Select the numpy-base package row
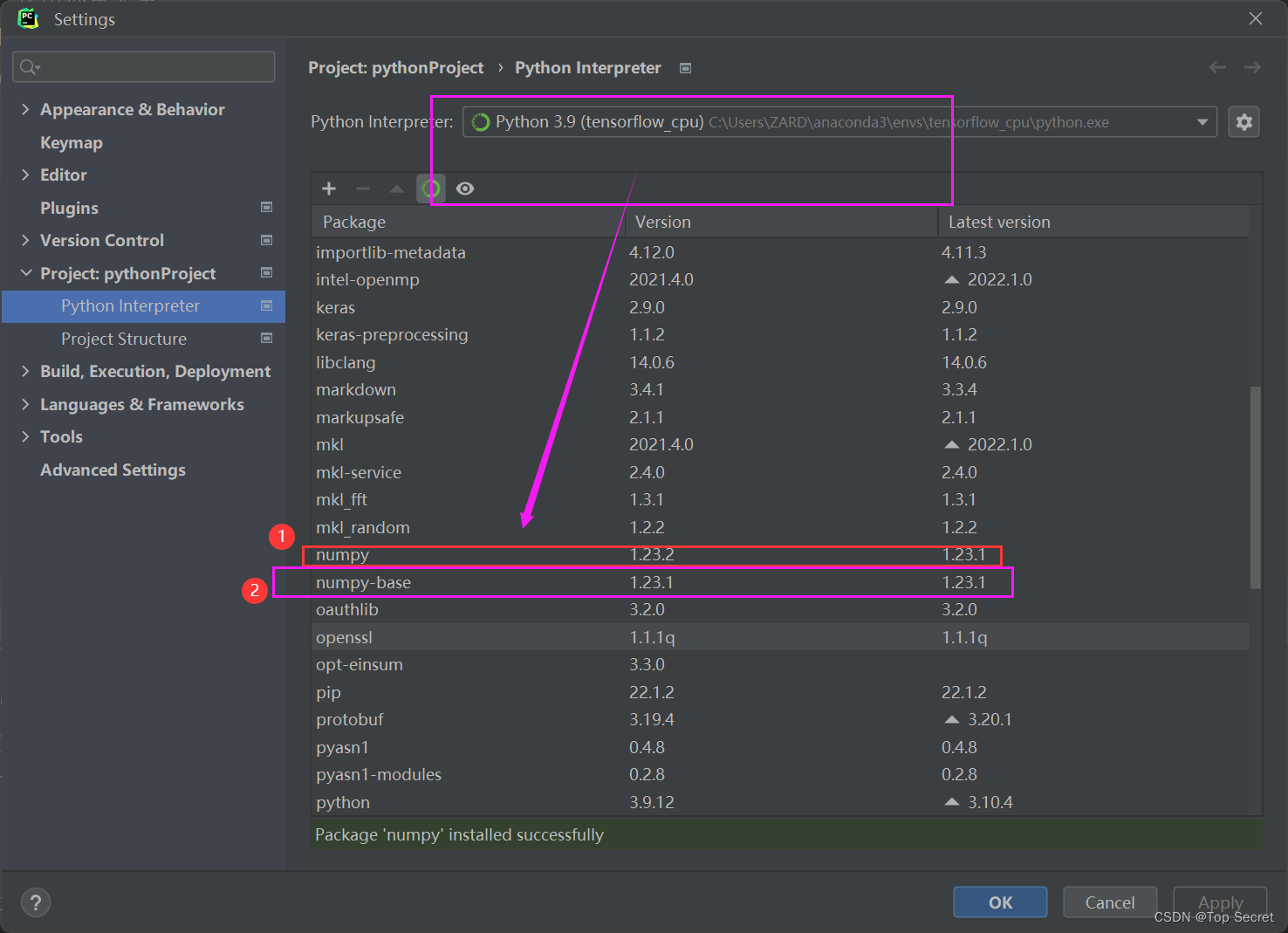 click(780, 582)
